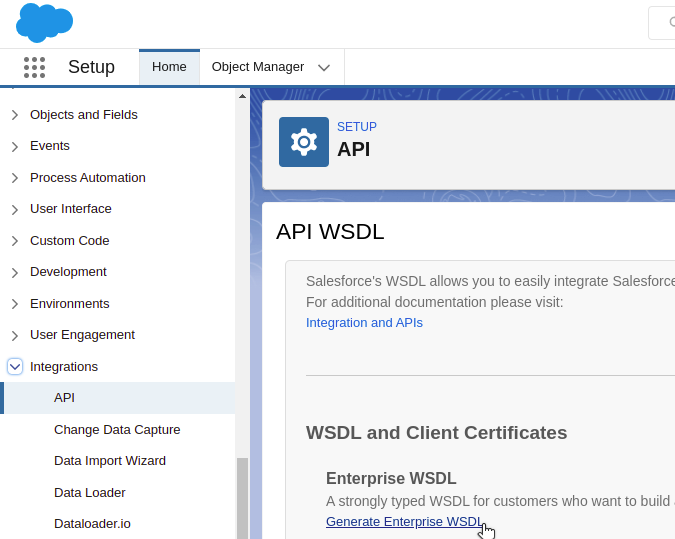Screen dimensions: 675x539
Task: Collapse the Integrations section
Action: [x=15, y=367]
